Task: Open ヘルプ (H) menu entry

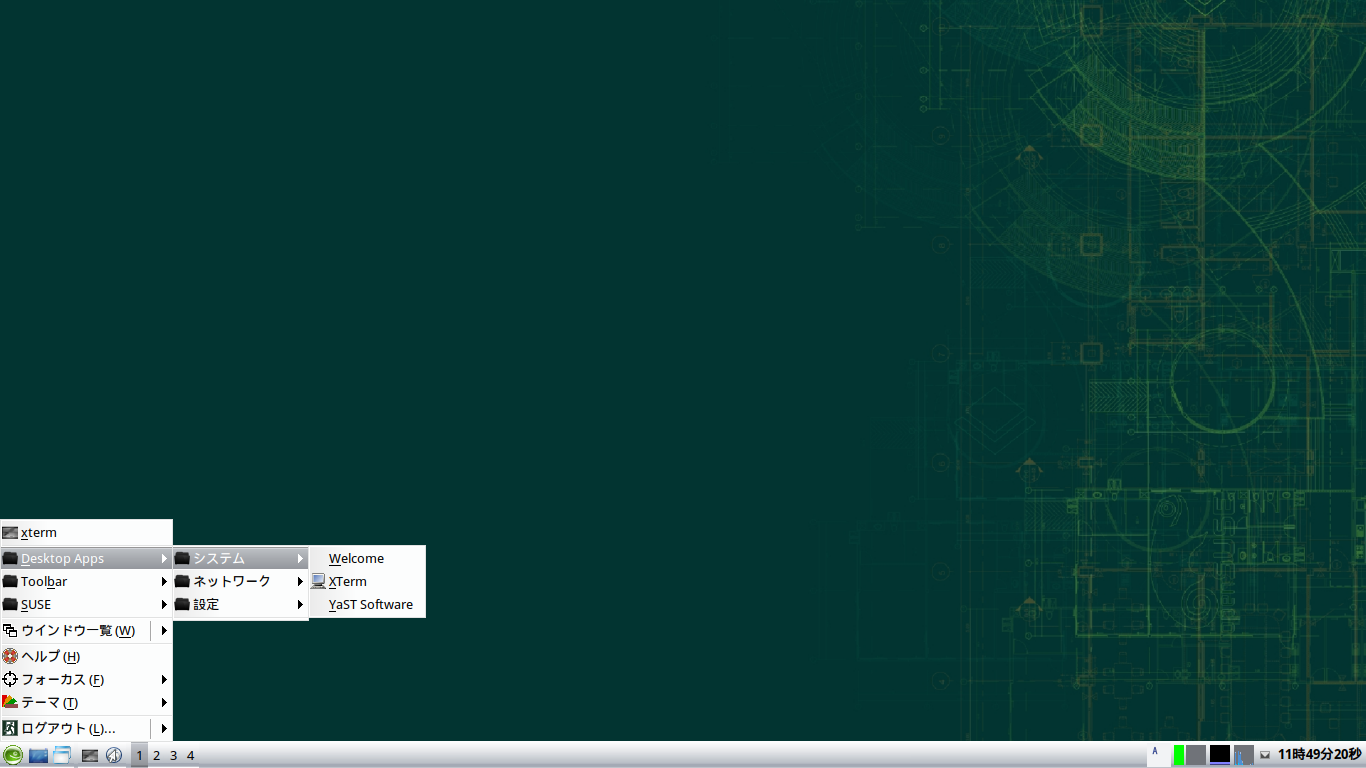Action: tap(86, 657)
